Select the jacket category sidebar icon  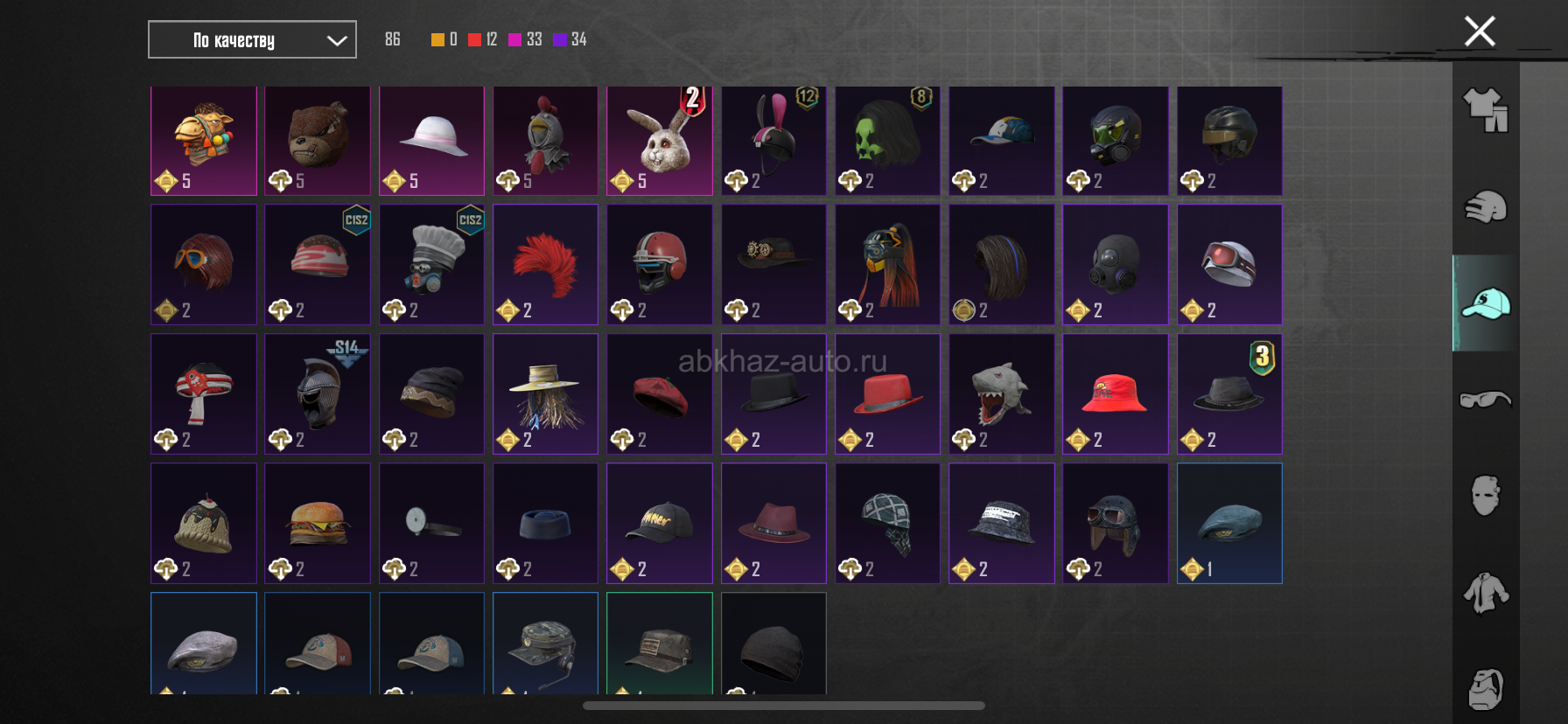coord(1486,593)
